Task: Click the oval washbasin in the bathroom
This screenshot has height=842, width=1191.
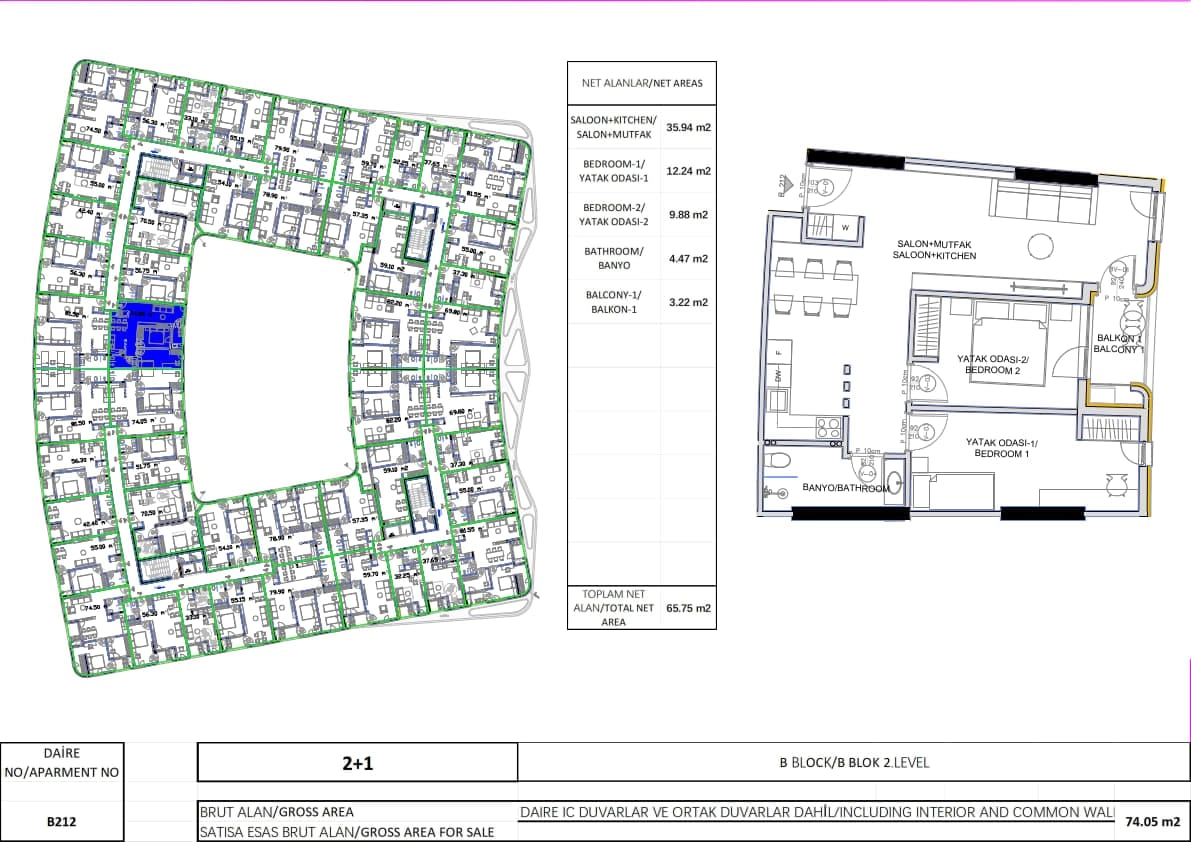Action: coord(895,483)
